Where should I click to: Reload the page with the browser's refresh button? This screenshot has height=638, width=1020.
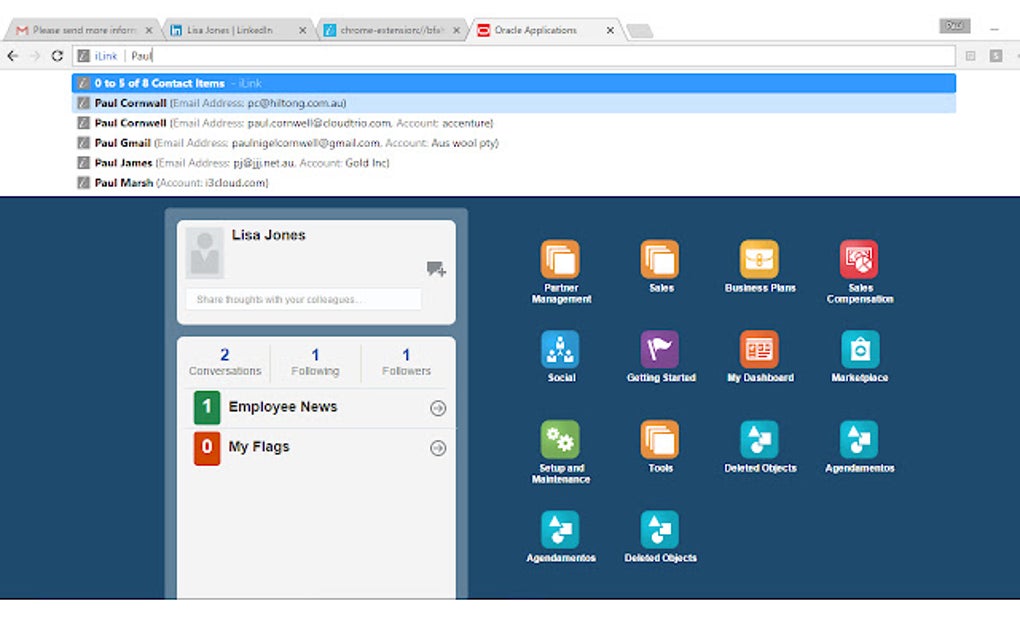point(57,56)
